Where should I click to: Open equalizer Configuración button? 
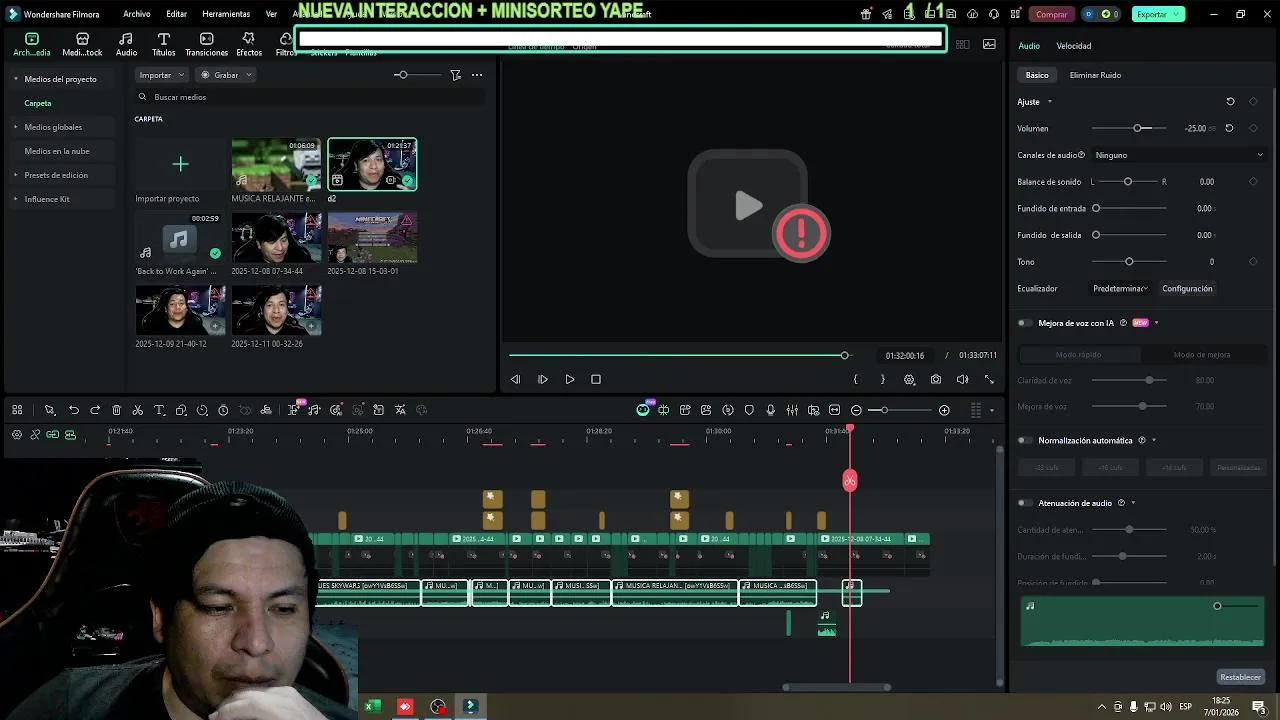pos(1187,289)
